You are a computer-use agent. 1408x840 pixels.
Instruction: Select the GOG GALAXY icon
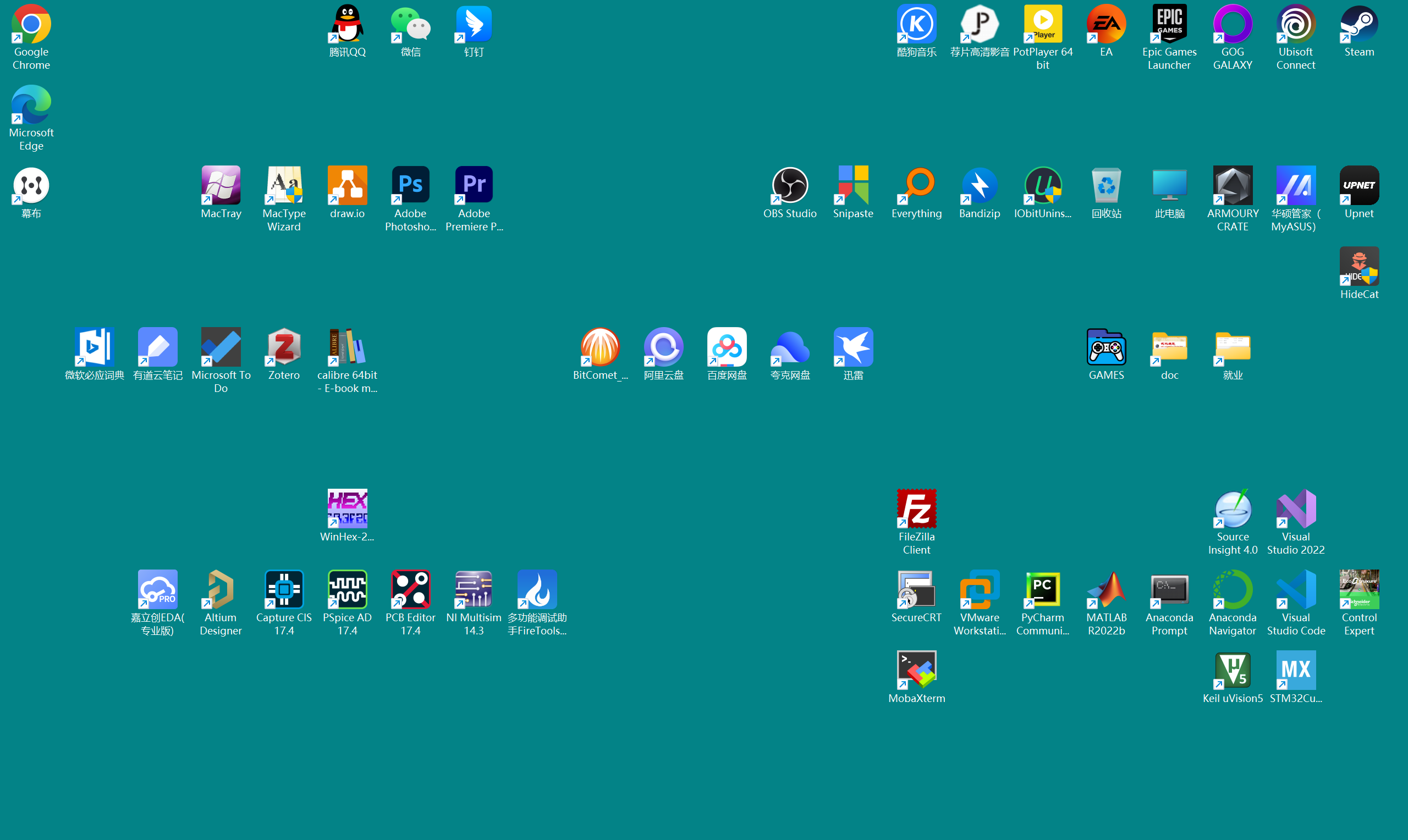(x=1233, y=24)
